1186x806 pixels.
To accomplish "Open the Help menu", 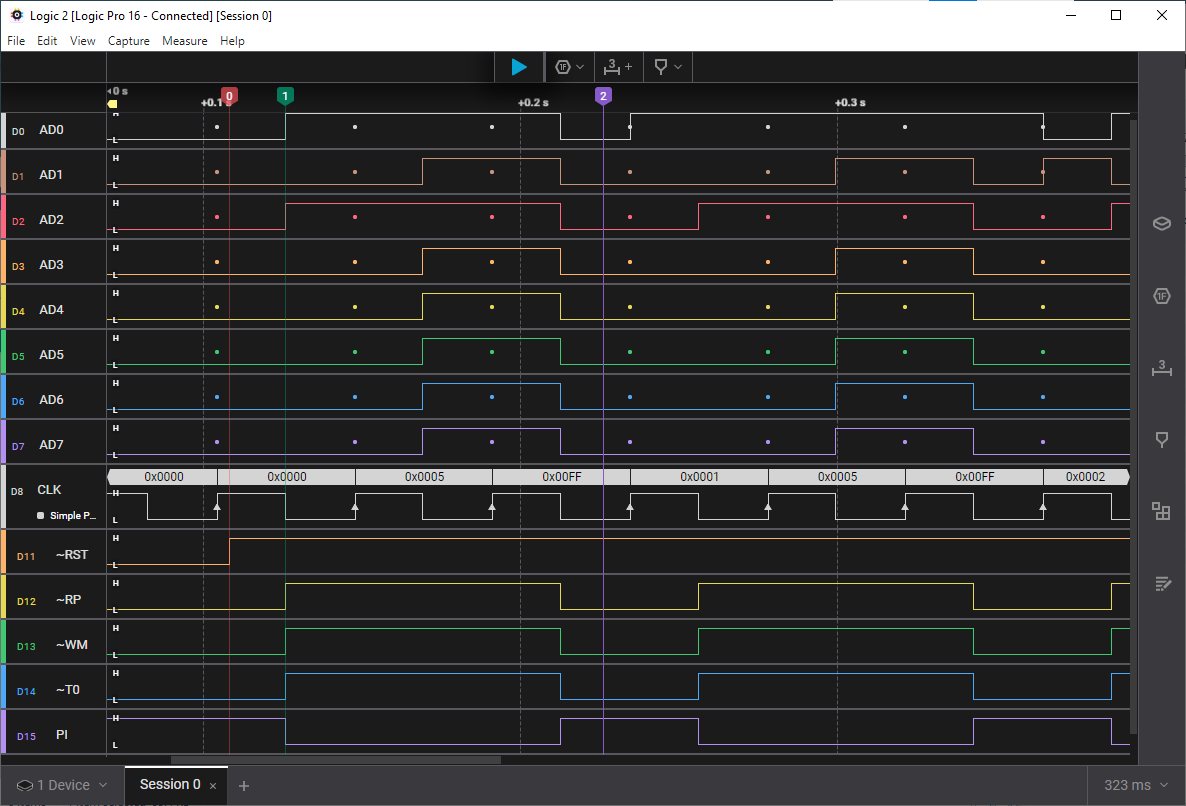I will coord(232,41).
